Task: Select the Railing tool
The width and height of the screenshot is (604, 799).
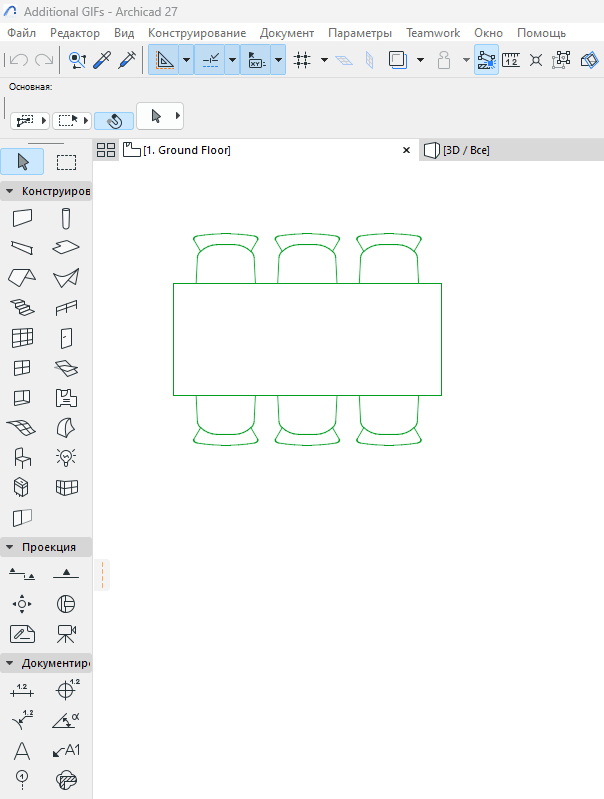Action: point(66,308)
